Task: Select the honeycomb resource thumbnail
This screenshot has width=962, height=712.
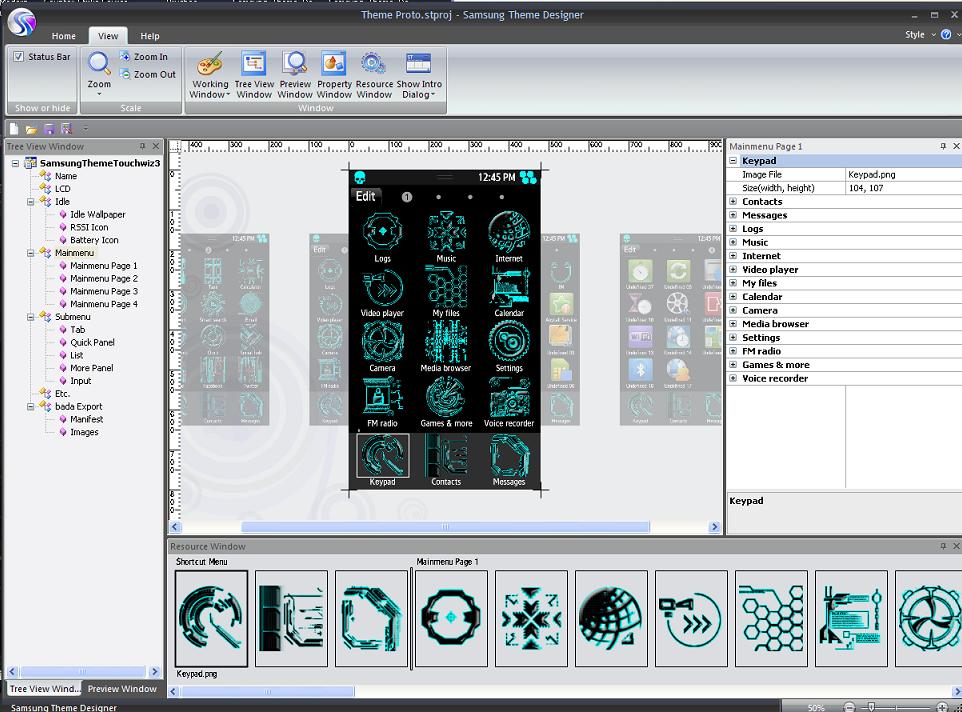Action: [x=771, y=618]
